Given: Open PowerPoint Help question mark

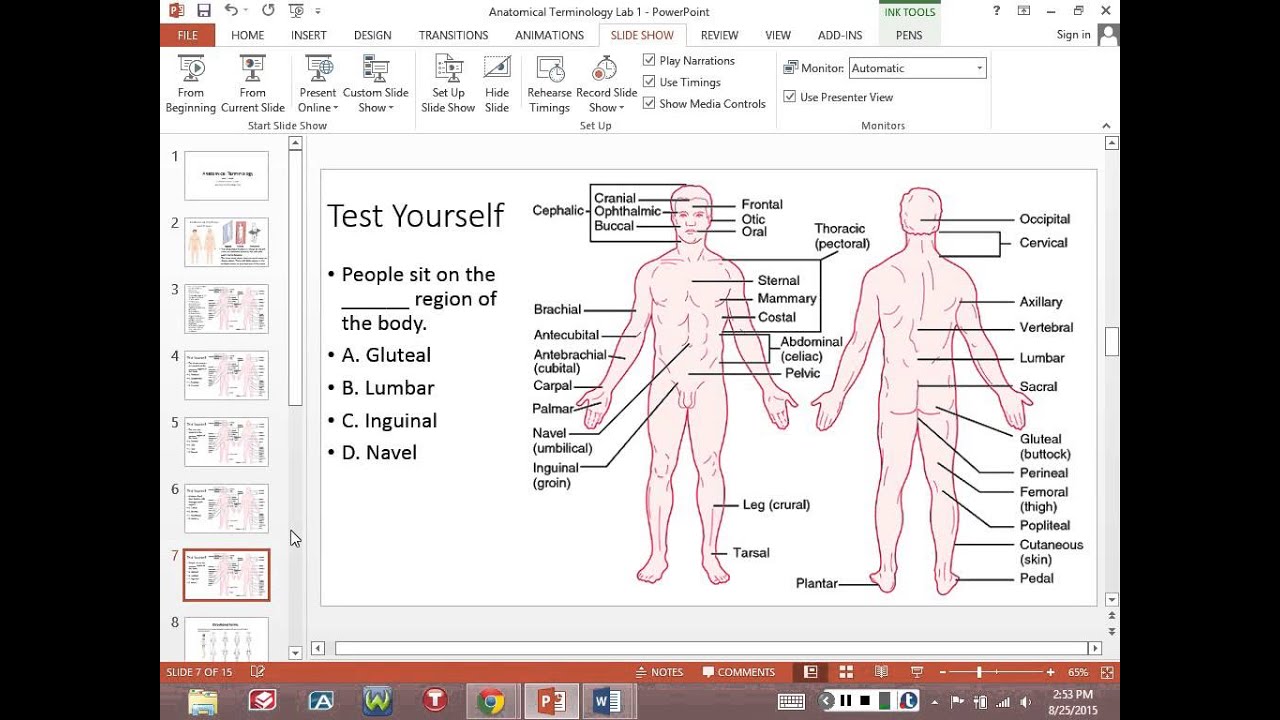Looking at the screenshot, I should [x=997, y=11].
